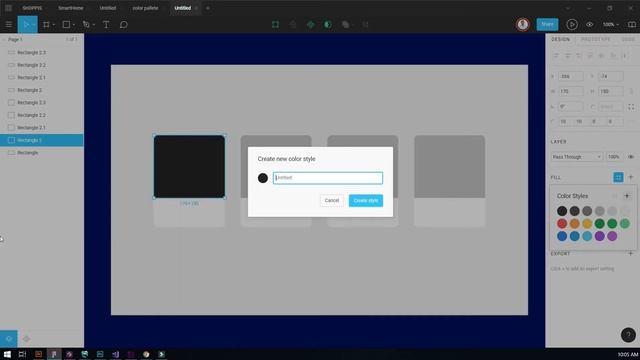Open the shape tools dropdown arrow
Viewport: 640px width, 360px height.
pos(73,25)
